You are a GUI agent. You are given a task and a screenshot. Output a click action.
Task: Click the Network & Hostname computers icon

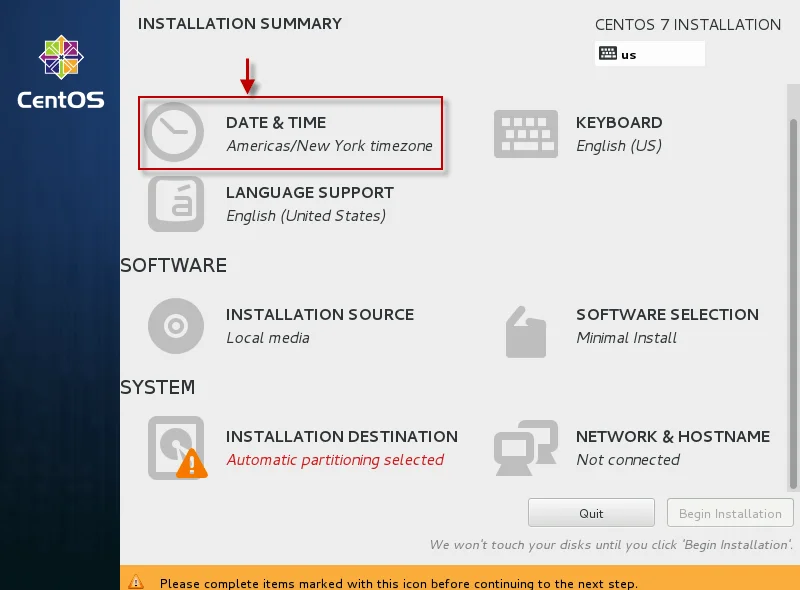coord(526,448)
